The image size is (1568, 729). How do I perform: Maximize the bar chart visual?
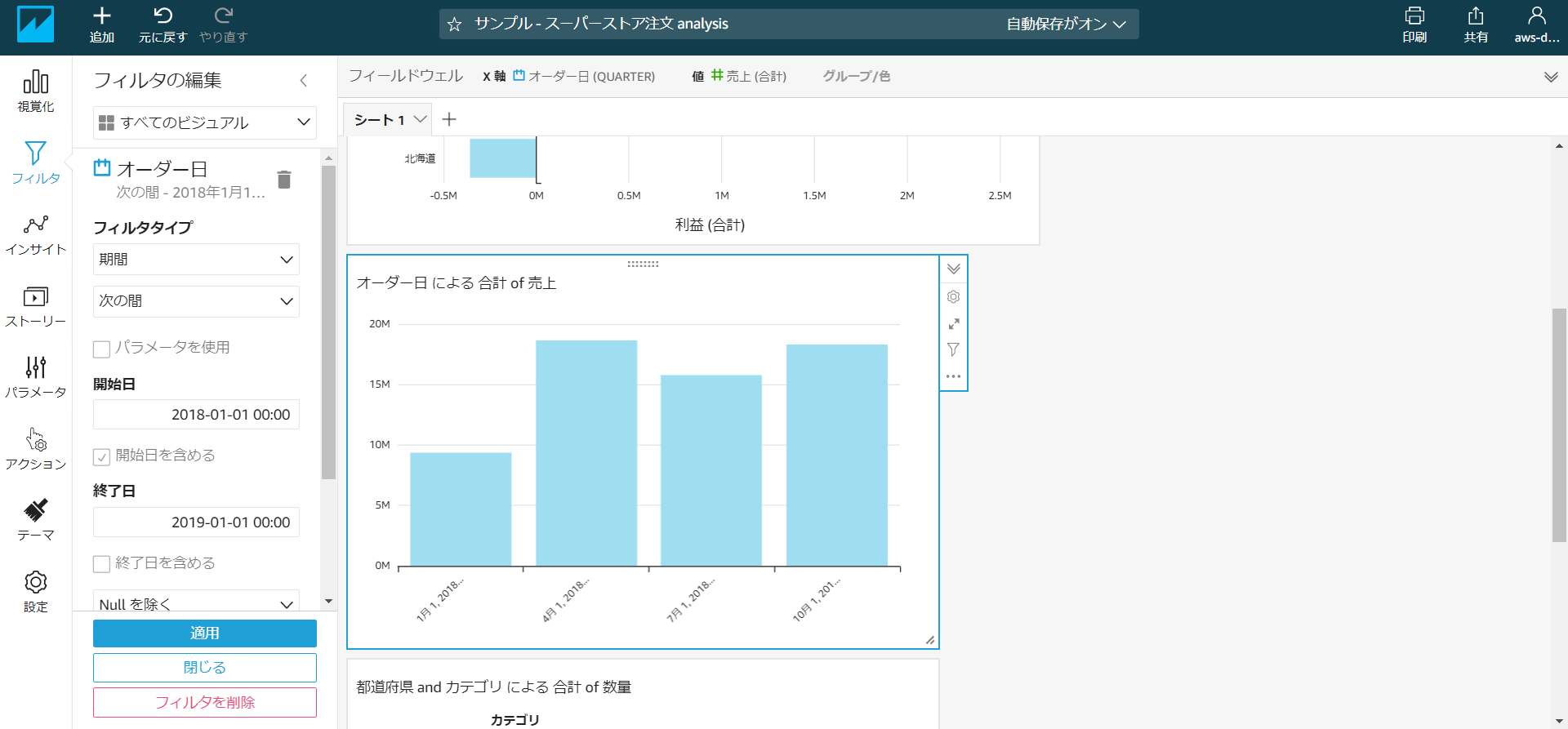pos(953,323)
